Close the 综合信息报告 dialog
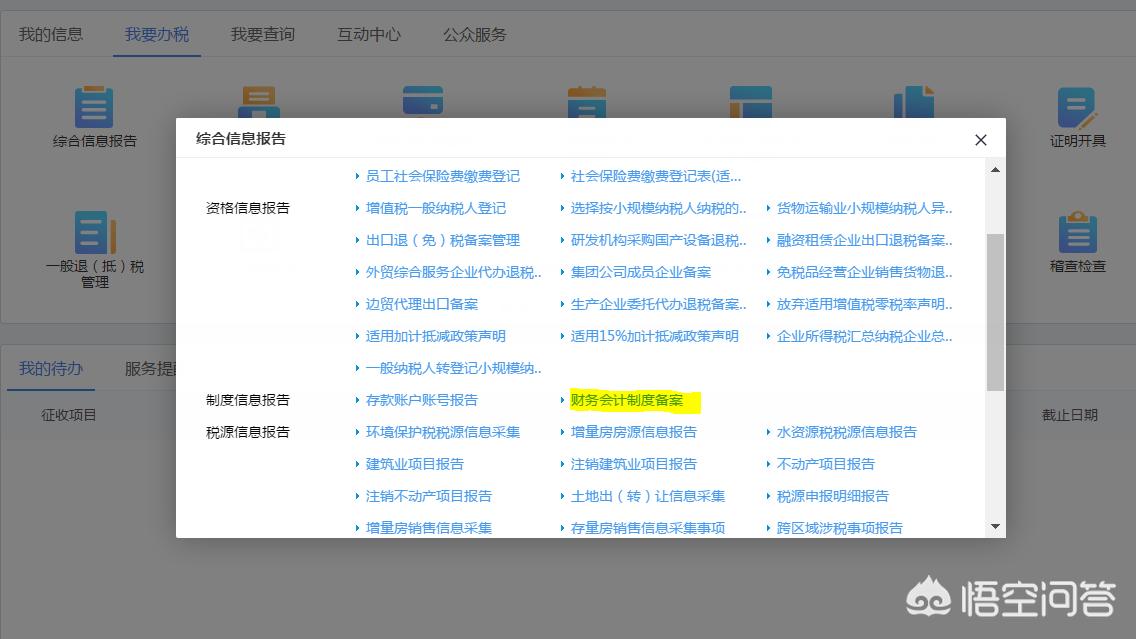Viewport: 1136px width, 639px height. tap(980, 140)
